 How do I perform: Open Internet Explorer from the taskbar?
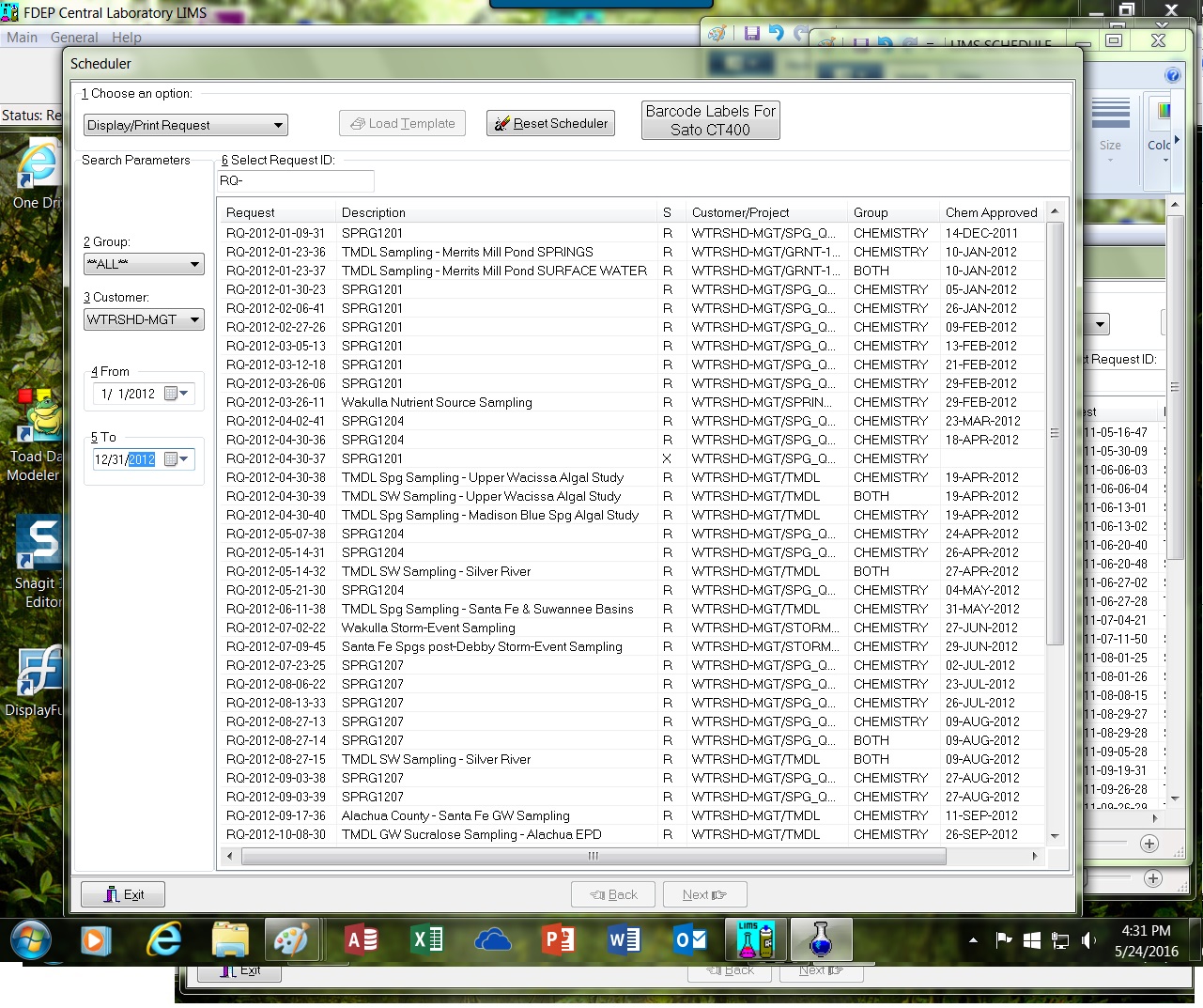(x=164, y=939)
